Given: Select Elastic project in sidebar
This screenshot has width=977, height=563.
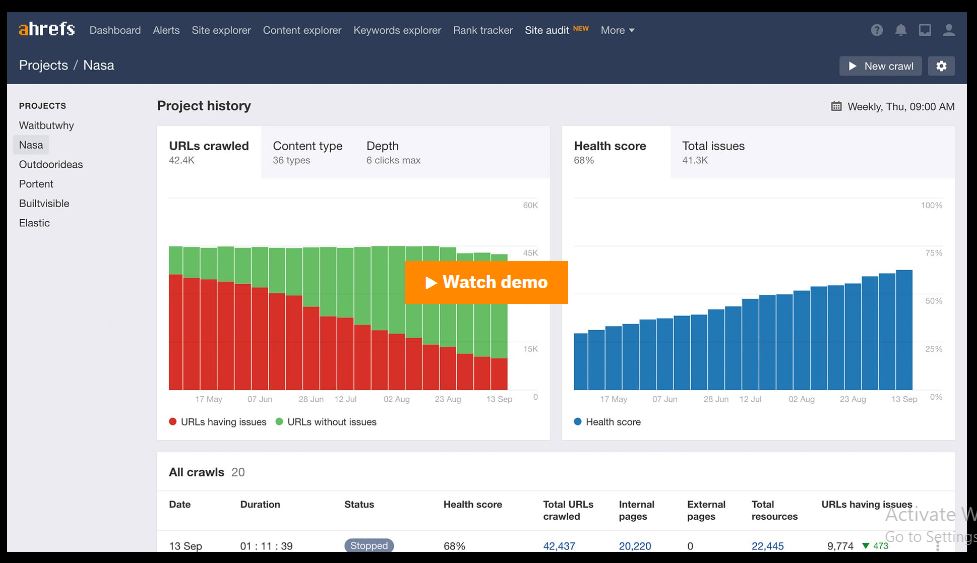Looking at the screenshot, I should [34, 223].
